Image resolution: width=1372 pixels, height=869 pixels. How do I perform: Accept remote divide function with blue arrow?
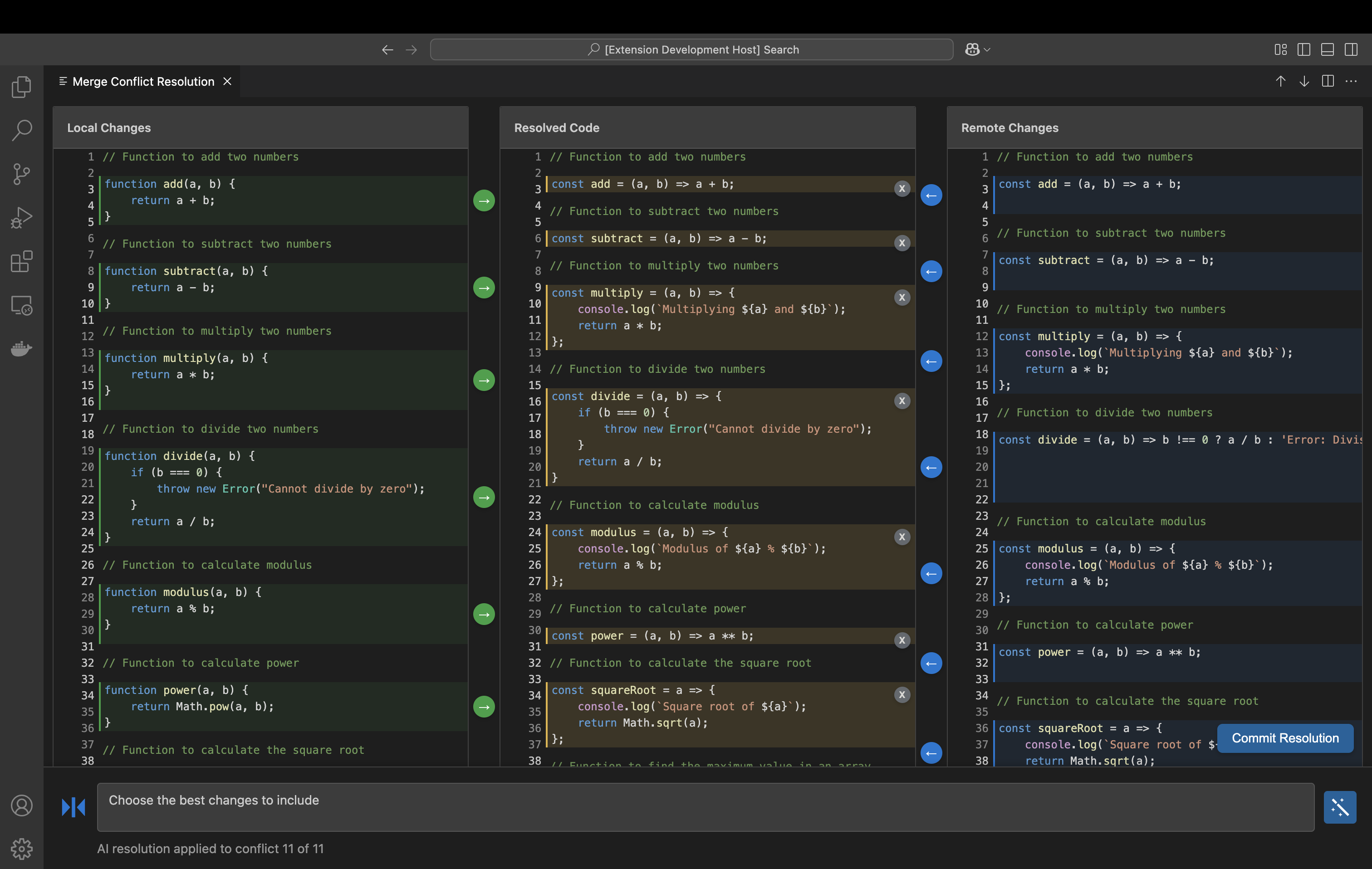point(931,468)
